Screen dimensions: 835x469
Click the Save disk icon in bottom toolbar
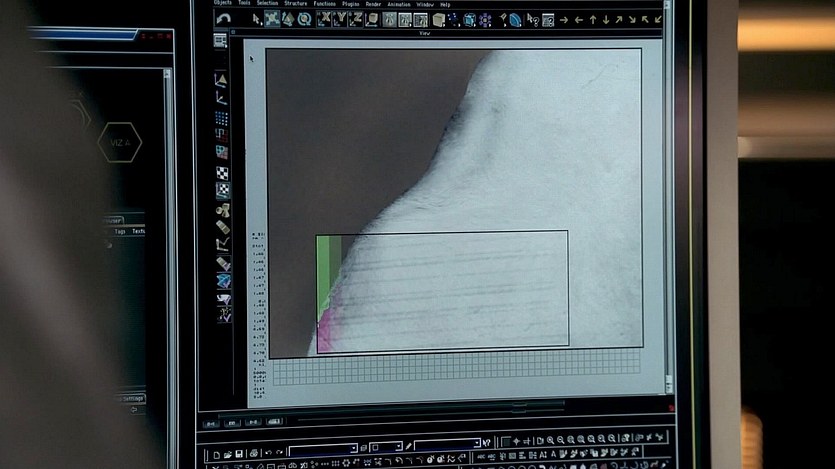coord(239,454)
